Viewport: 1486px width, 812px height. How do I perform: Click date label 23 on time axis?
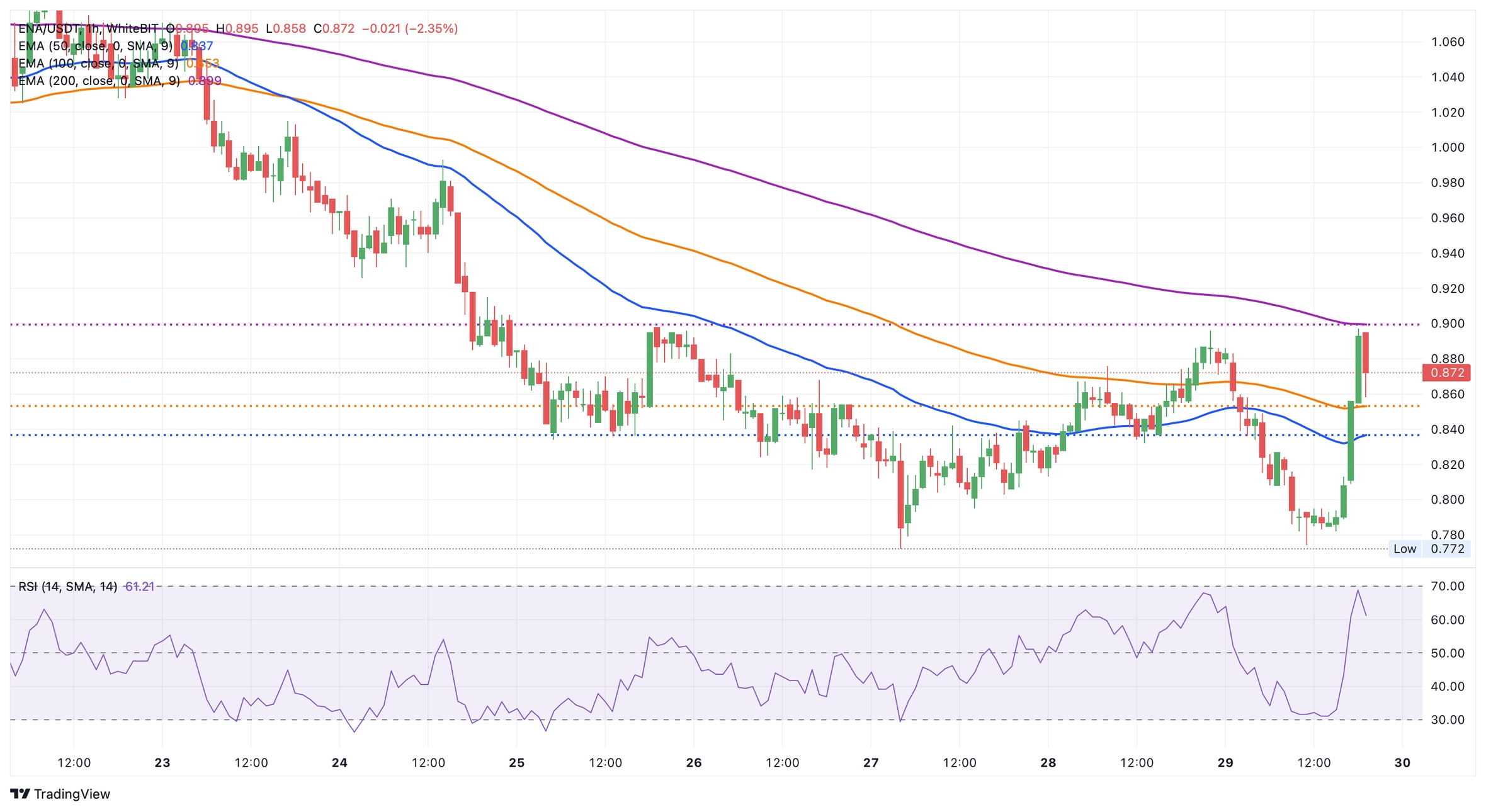click(162, 763)
